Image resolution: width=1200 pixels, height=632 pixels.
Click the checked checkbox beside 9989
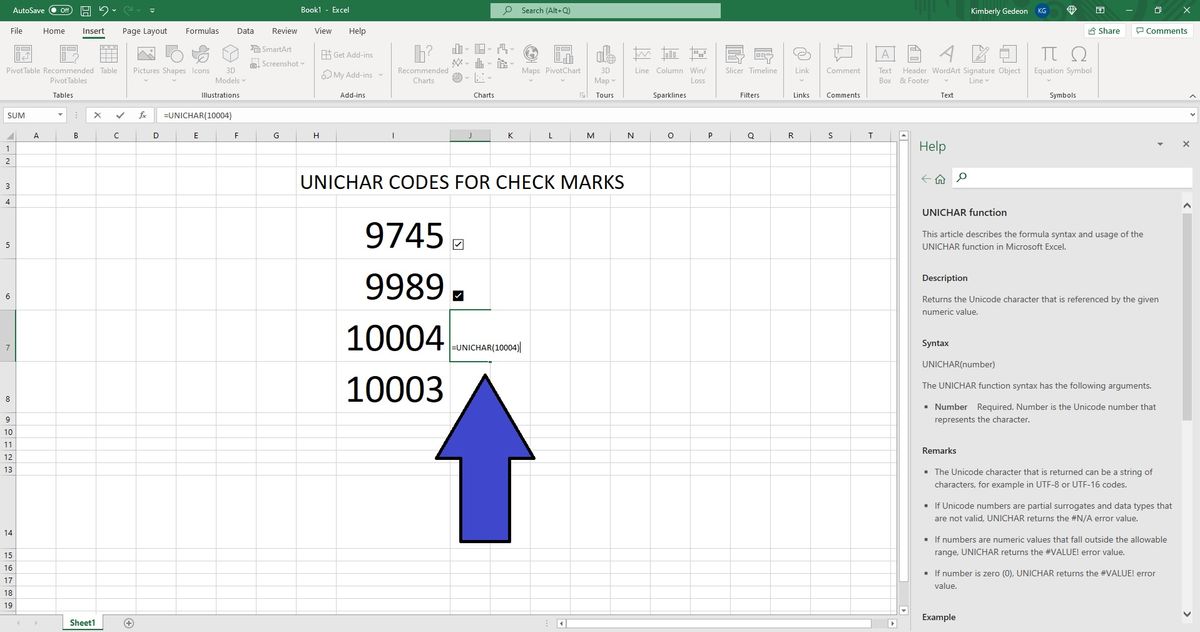[459, 295]
